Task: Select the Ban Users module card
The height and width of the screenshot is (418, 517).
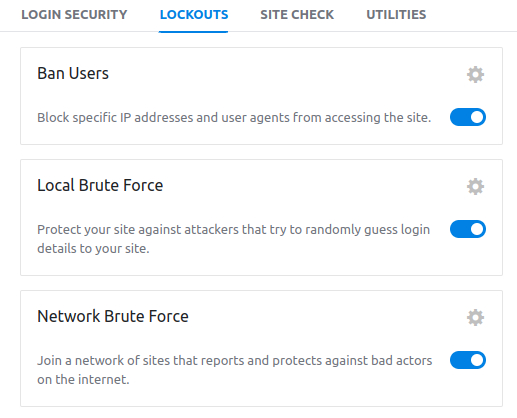Action: 261,96
